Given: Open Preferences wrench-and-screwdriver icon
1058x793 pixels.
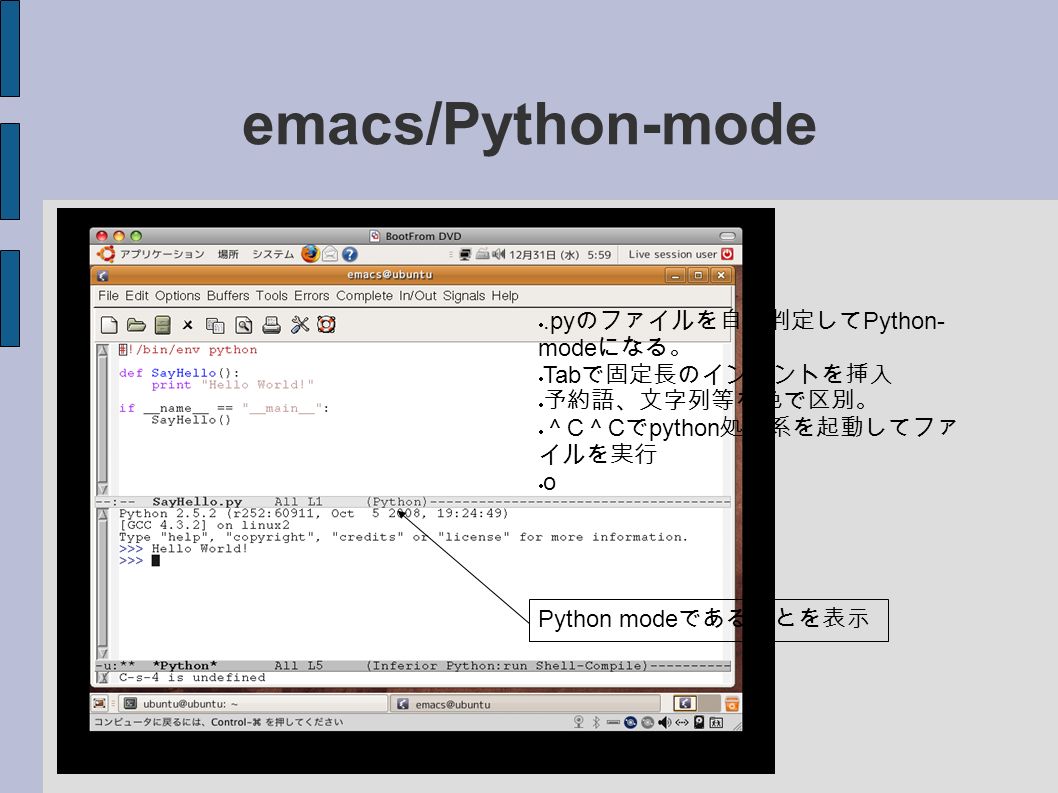Looking at the screenshot, I should (x=300, y=325).
